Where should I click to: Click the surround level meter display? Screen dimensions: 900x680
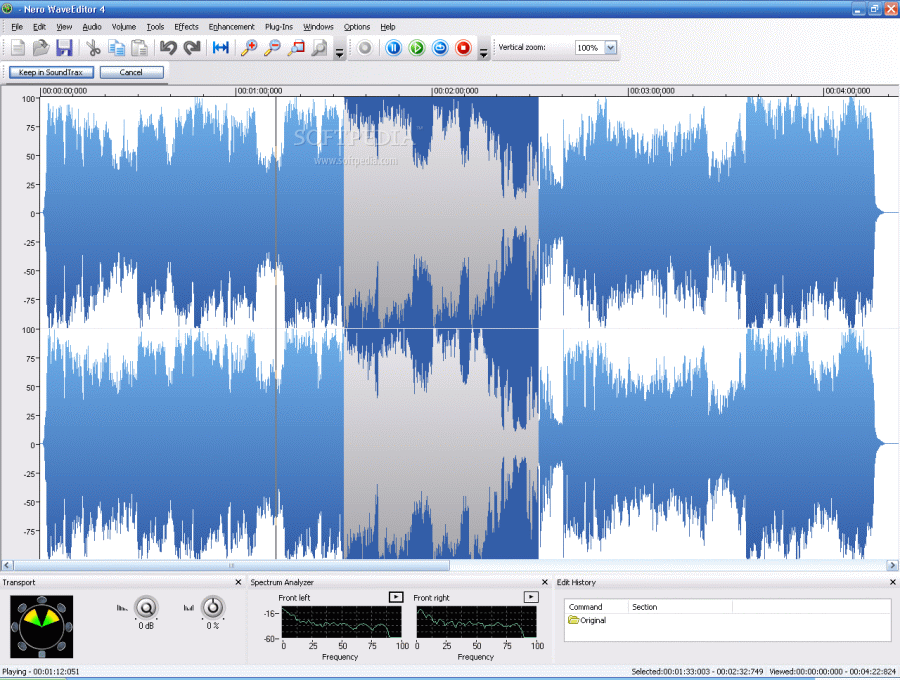click(41, 627)
